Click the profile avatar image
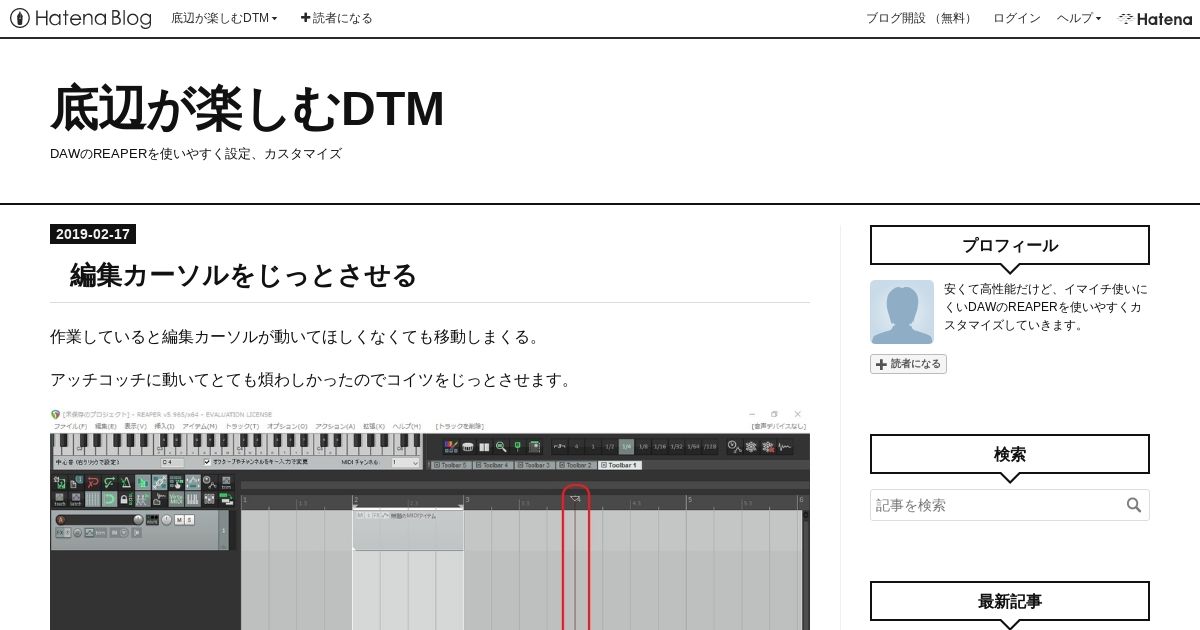Viewport: 1200px width, 630px height. tap(902, 312)
